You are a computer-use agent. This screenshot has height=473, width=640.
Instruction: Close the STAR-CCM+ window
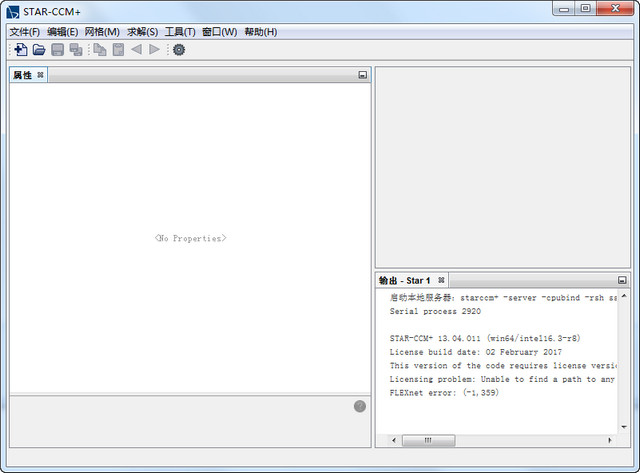click(x=616, y=9)
